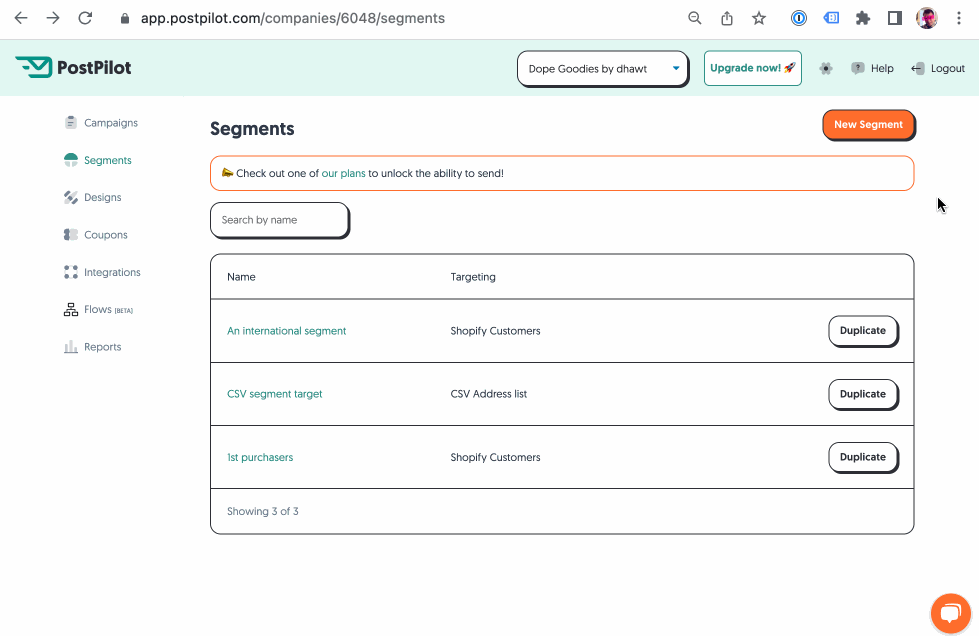Open browser extensions puzzle icon

863,18
